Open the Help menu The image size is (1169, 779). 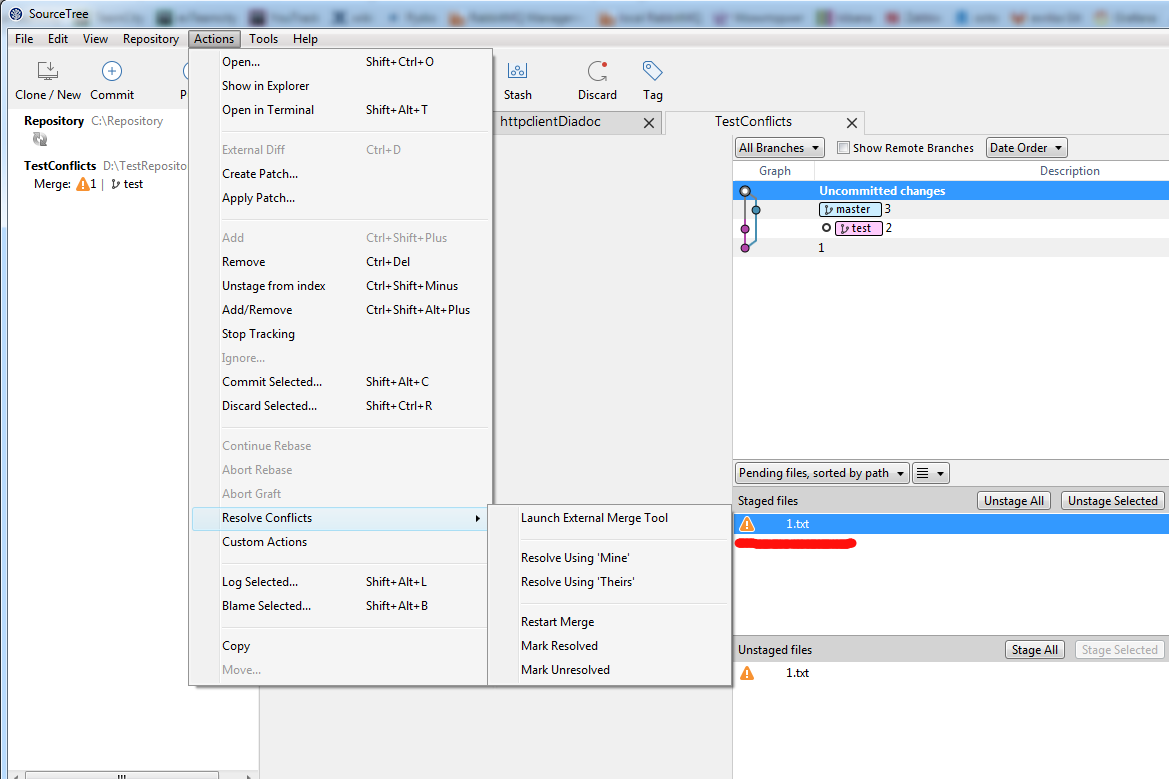(x=305, y=39)
